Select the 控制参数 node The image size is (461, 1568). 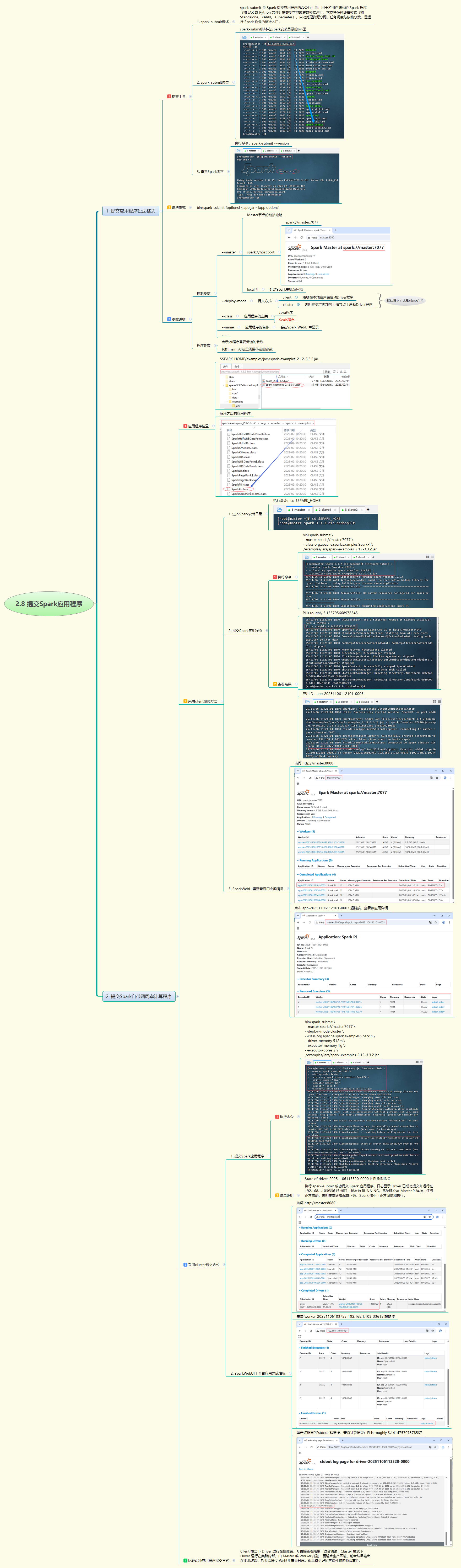203,293
